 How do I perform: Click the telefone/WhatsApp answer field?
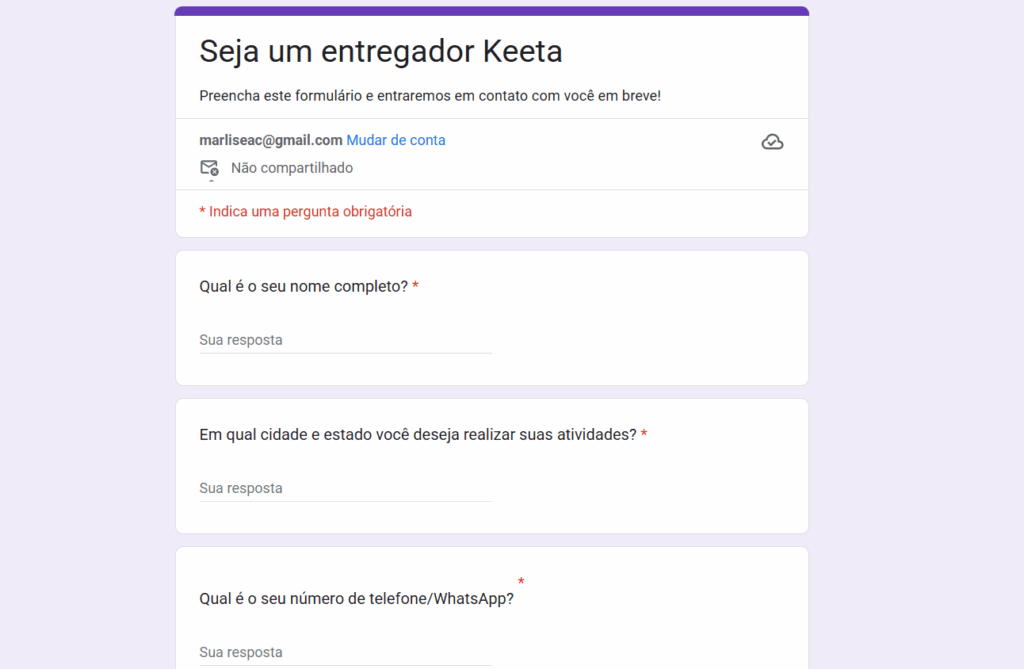click(x=345, y=653)
